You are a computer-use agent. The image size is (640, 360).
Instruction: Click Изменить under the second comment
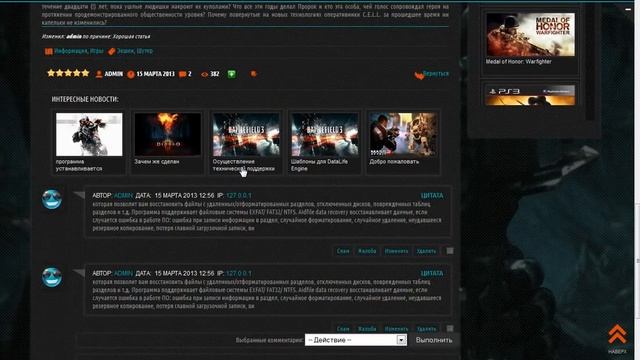pos(396,329)
